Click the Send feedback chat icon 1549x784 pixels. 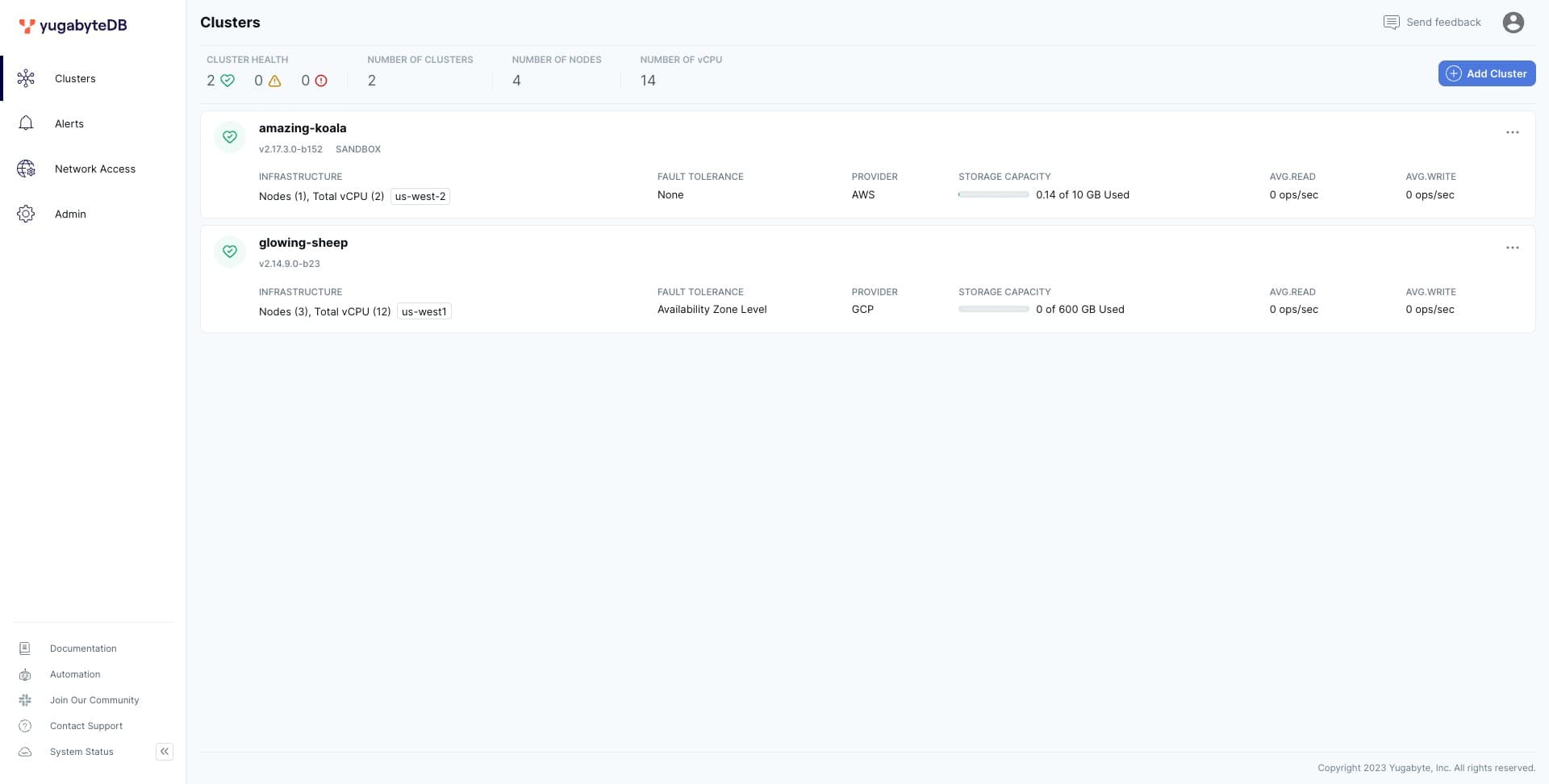pyautogui.click(x=1392, y=23)
